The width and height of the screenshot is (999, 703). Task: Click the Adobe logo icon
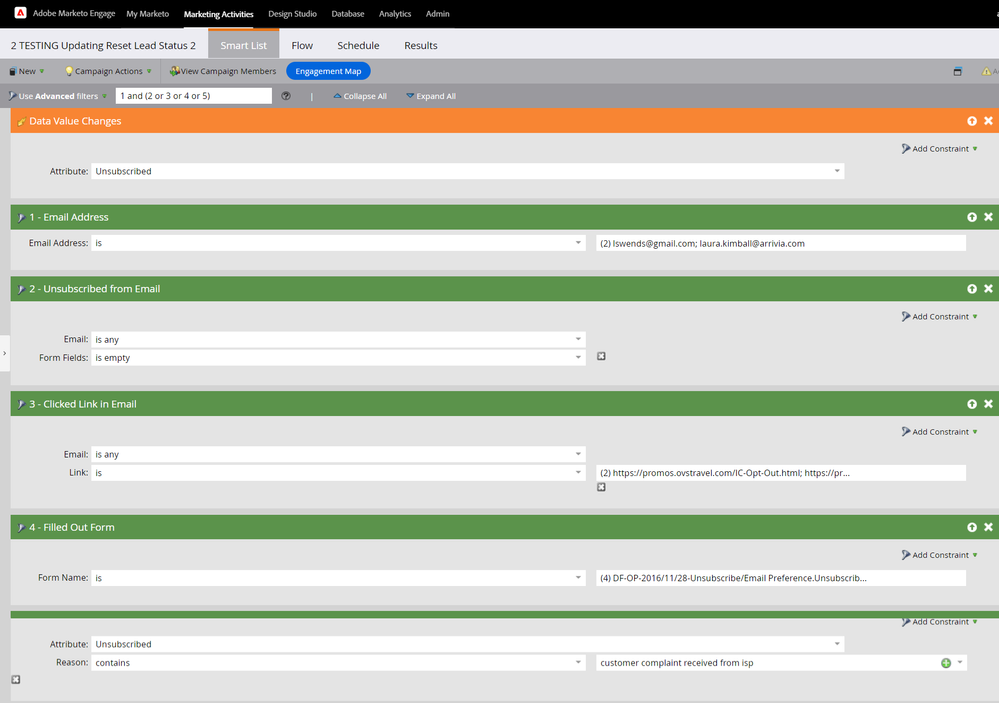coord(20,13)
